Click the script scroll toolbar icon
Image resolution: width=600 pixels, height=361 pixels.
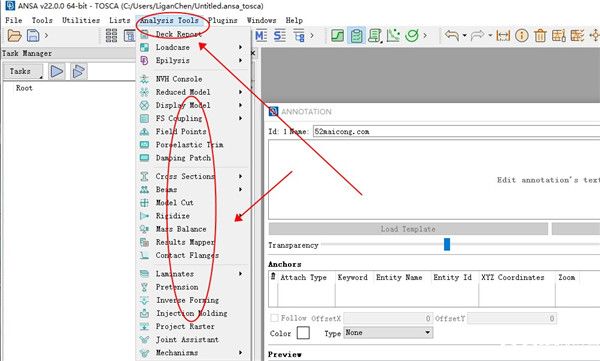pyautogui.click(x=375, y=36)
